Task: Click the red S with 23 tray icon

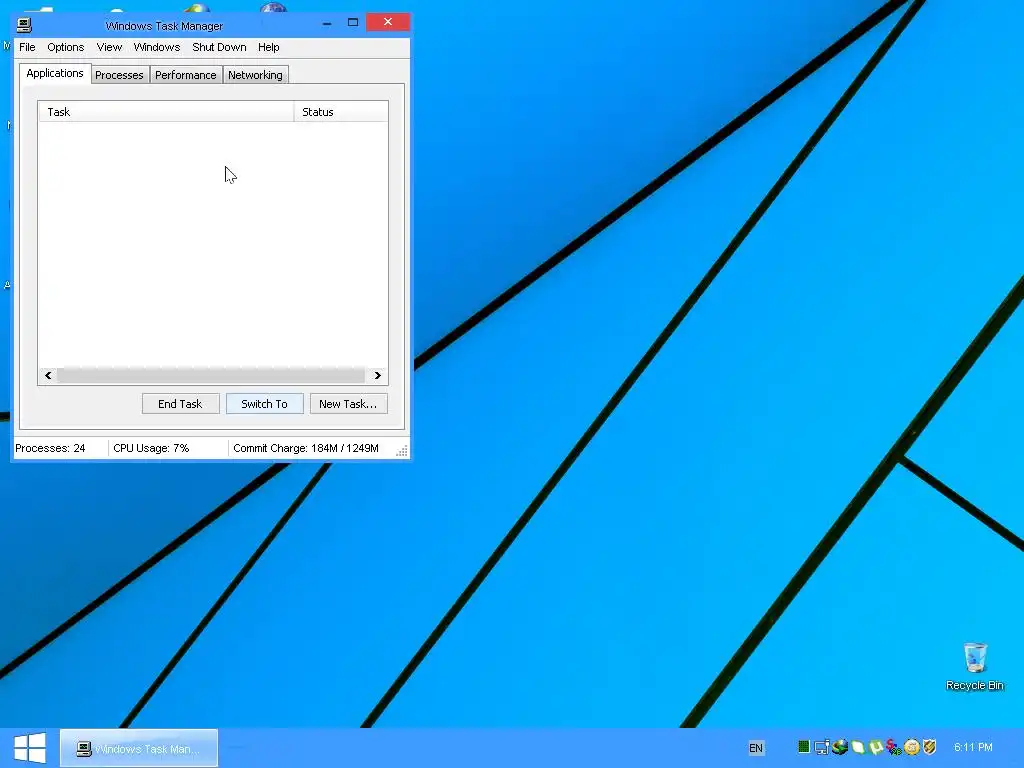Action: pyautogui.click(x=893, y=746)
